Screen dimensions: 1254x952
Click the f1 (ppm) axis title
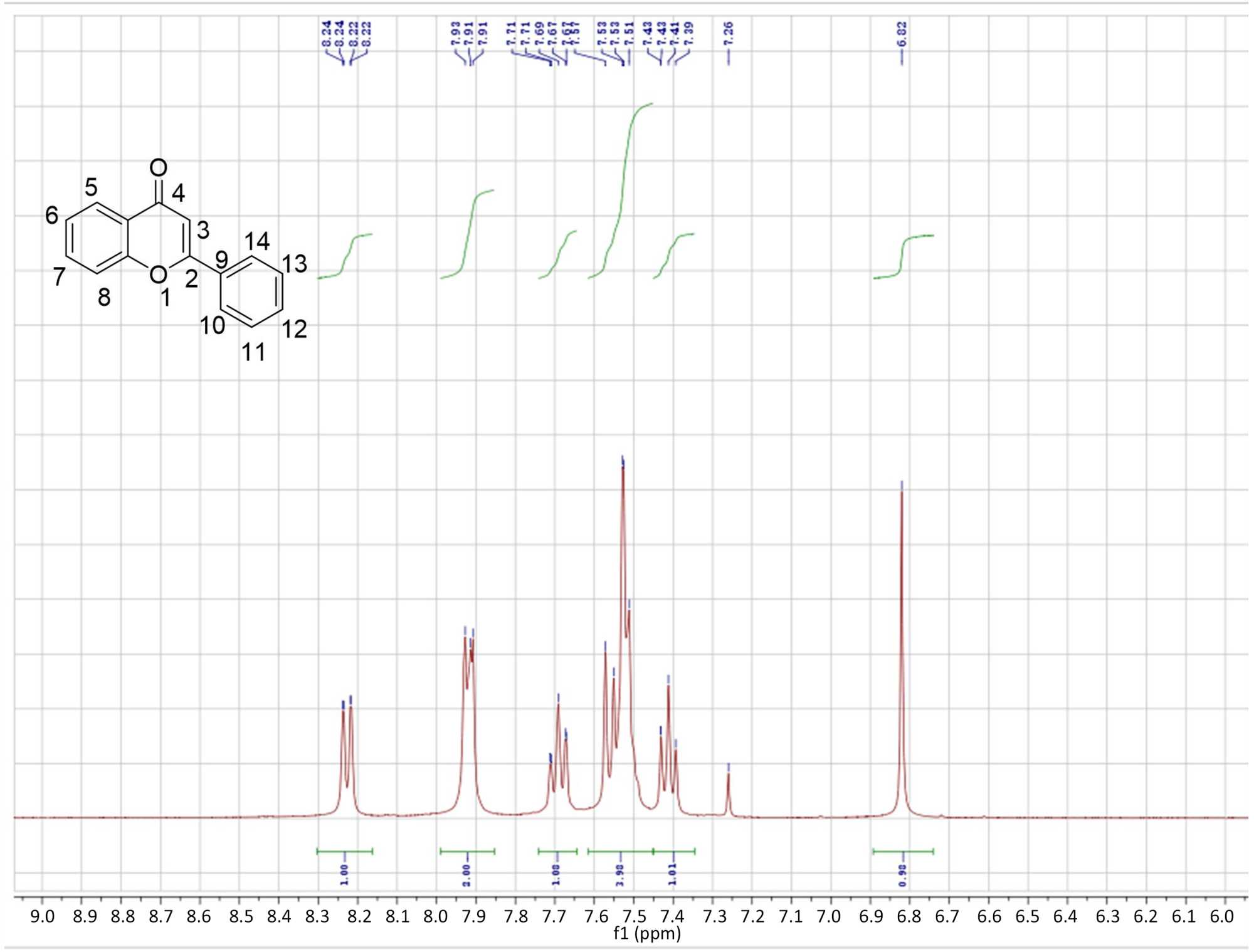646,934
